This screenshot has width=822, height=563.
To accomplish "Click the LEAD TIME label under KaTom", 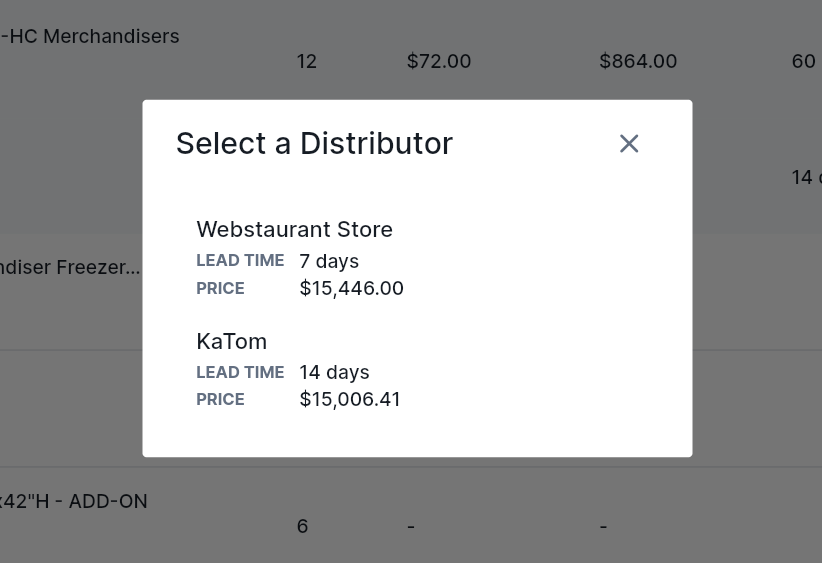I will tap(240, 372).
